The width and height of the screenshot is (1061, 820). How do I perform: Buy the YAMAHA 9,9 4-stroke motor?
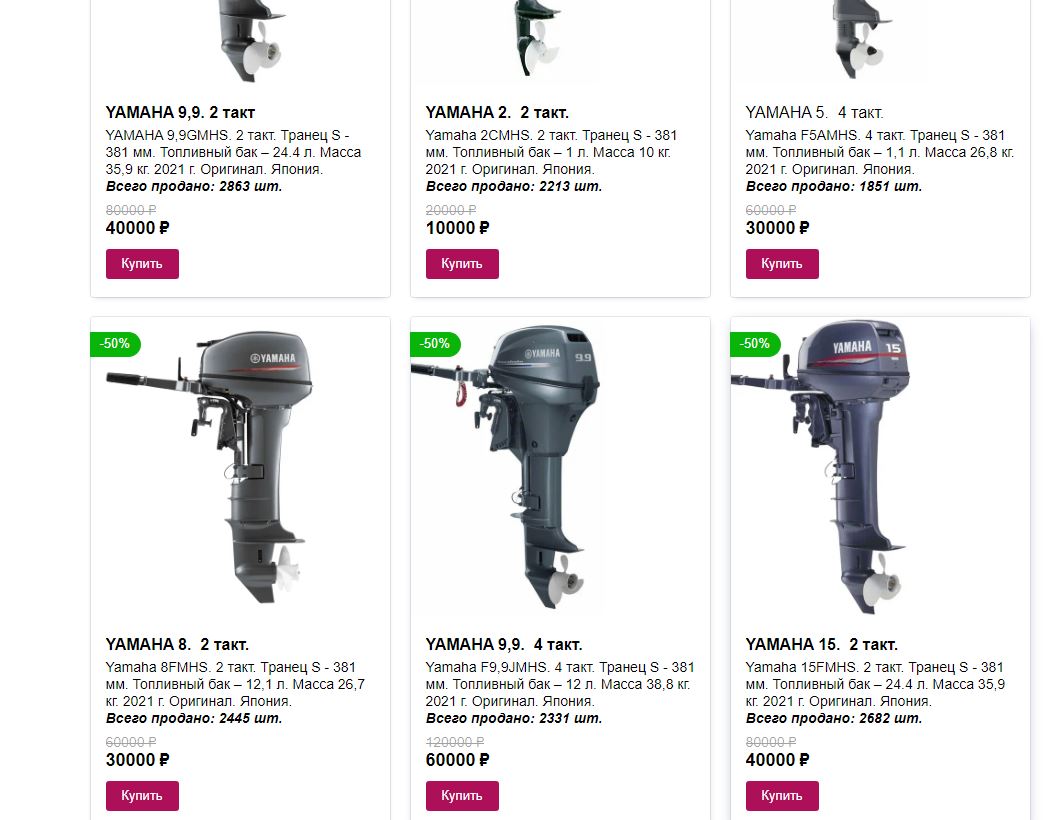(462, 796)
